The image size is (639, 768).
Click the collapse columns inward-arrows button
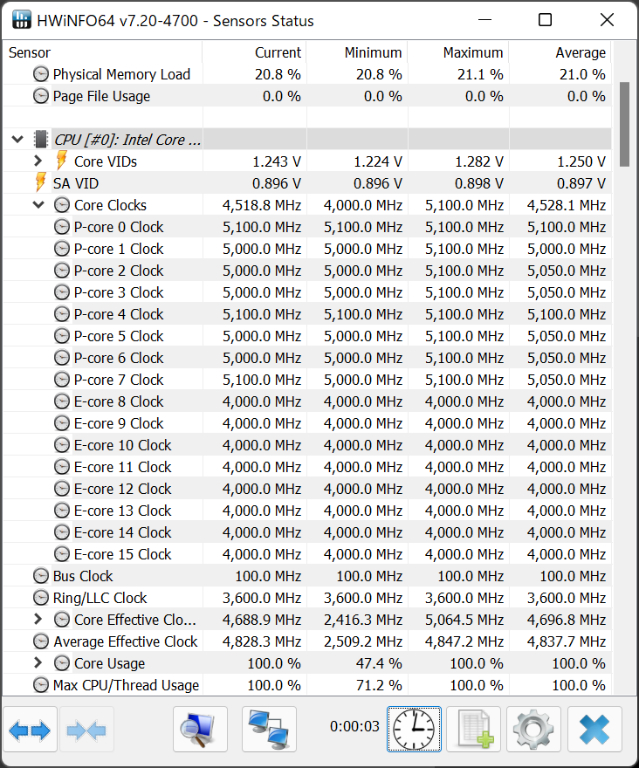click(x=86, y=730)
